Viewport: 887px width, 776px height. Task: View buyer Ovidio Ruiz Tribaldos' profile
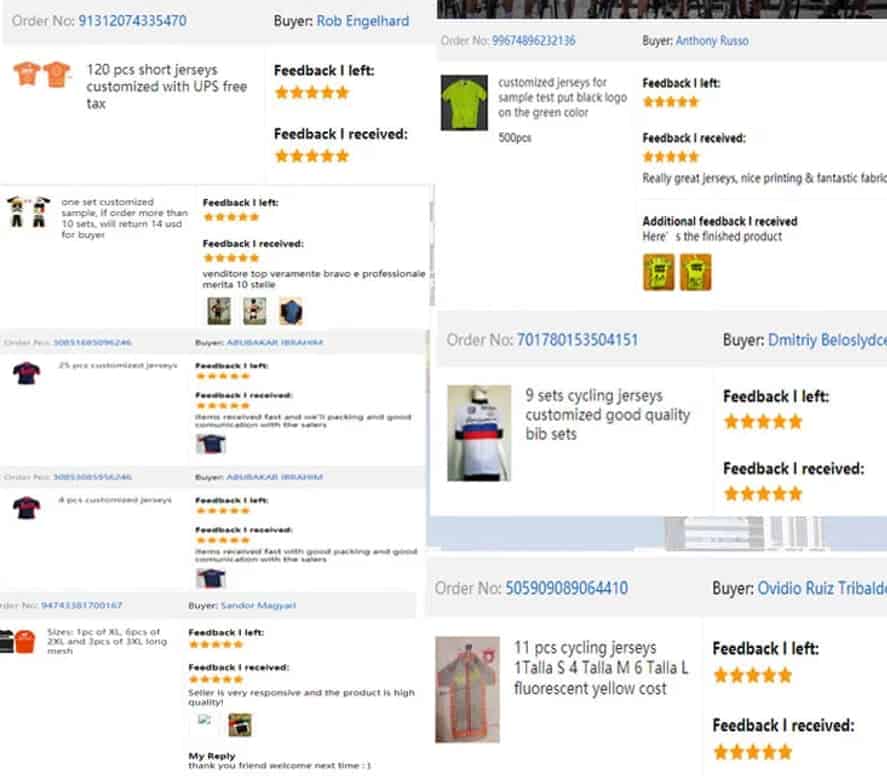pyautogui.click(x=822, y=588)
